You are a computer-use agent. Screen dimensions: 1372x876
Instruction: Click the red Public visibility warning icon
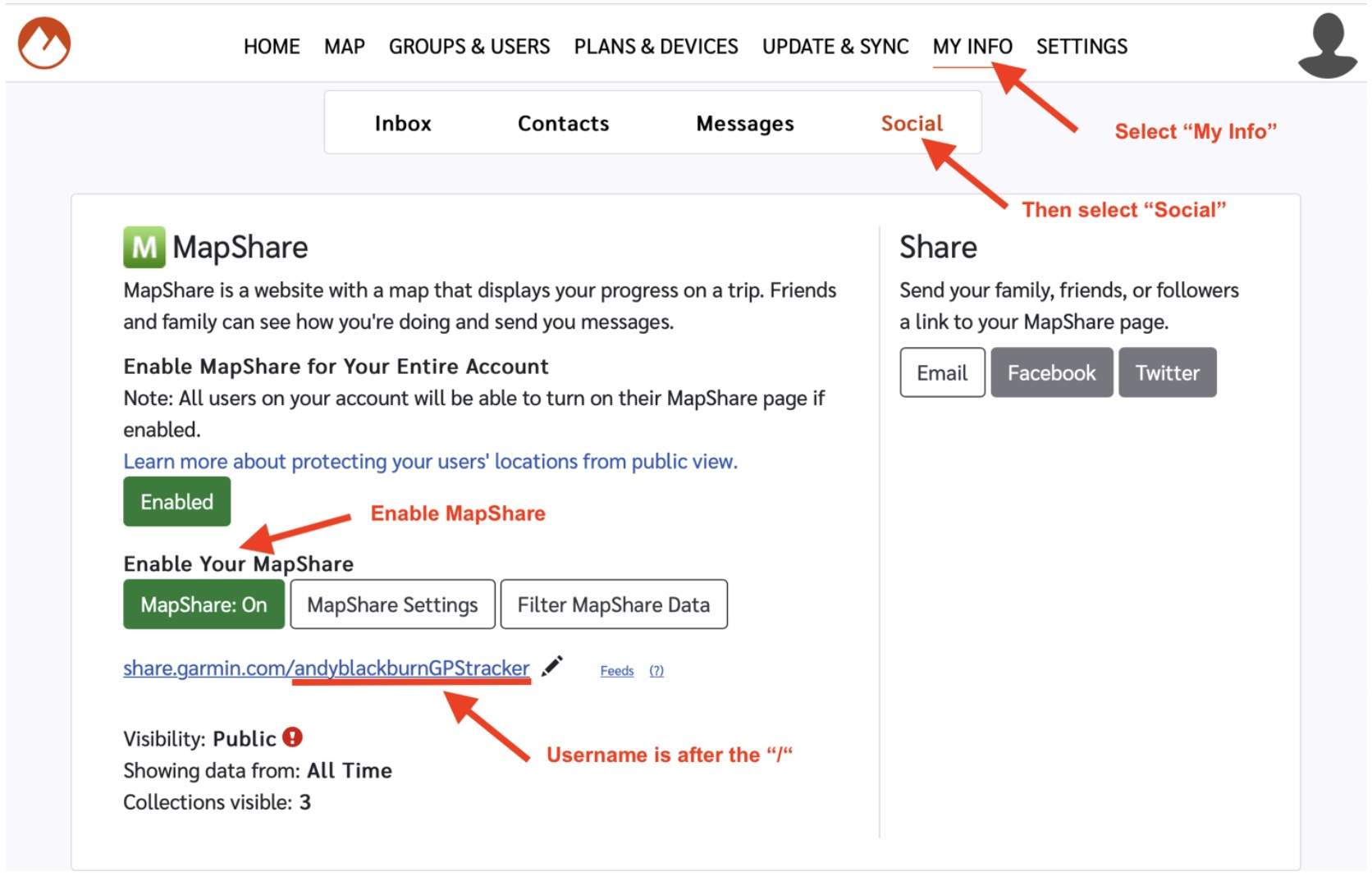[x=293, y=737]
